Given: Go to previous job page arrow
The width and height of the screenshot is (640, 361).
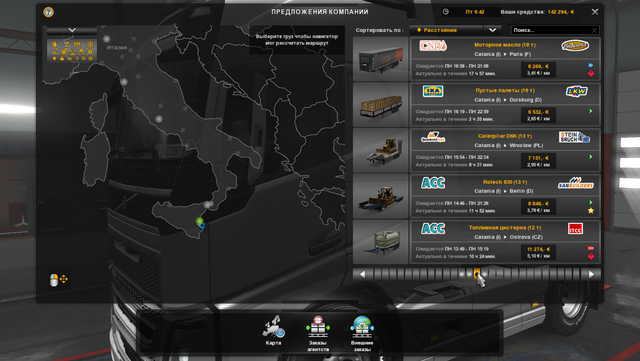Looking at the screenshot, I should click(x=362, y=274).
